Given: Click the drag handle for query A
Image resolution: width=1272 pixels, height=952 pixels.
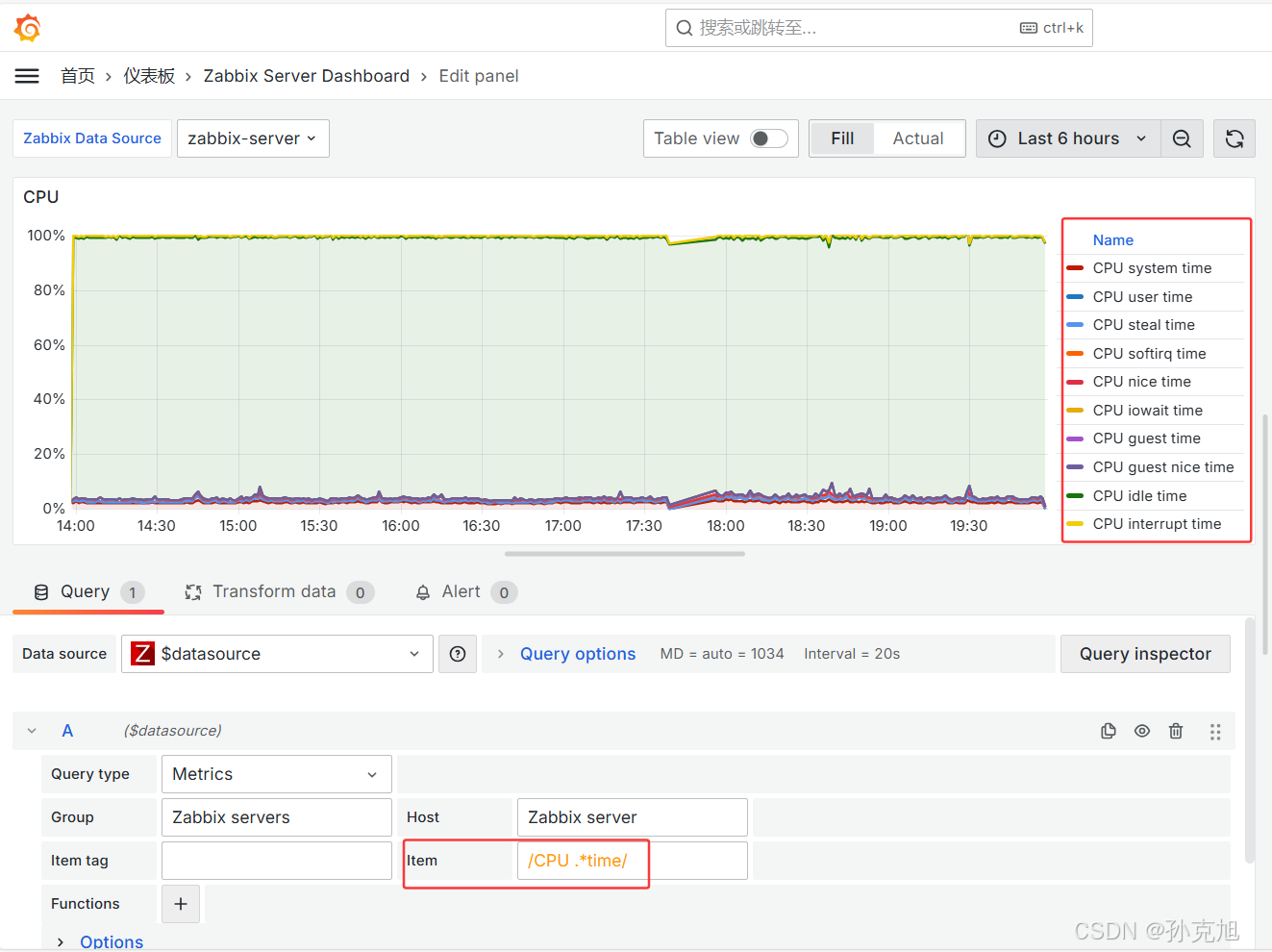Looking at the screenshot, I should click(x=1215, y=732).
